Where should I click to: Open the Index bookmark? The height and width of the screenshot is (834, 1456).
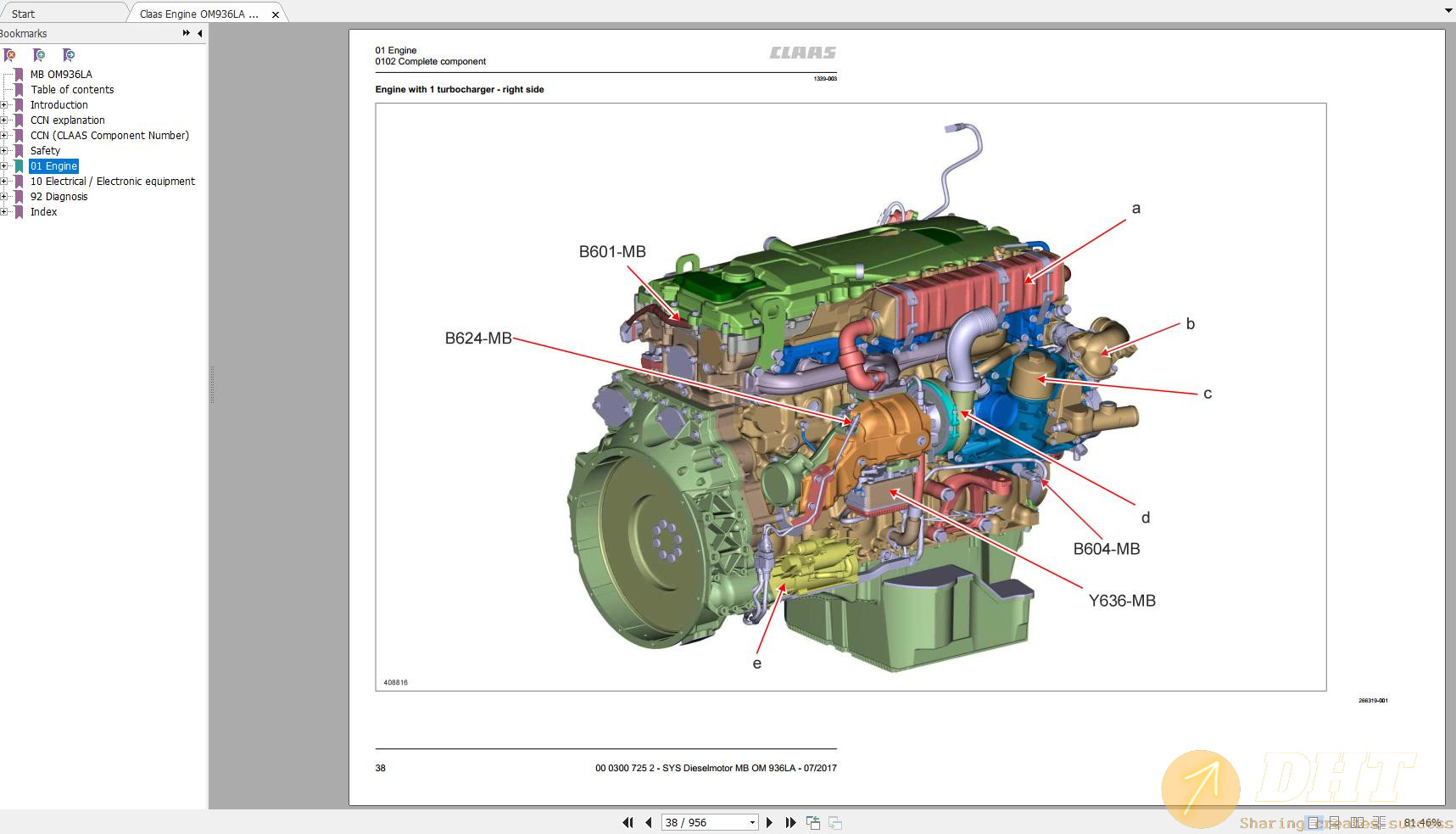44,212
